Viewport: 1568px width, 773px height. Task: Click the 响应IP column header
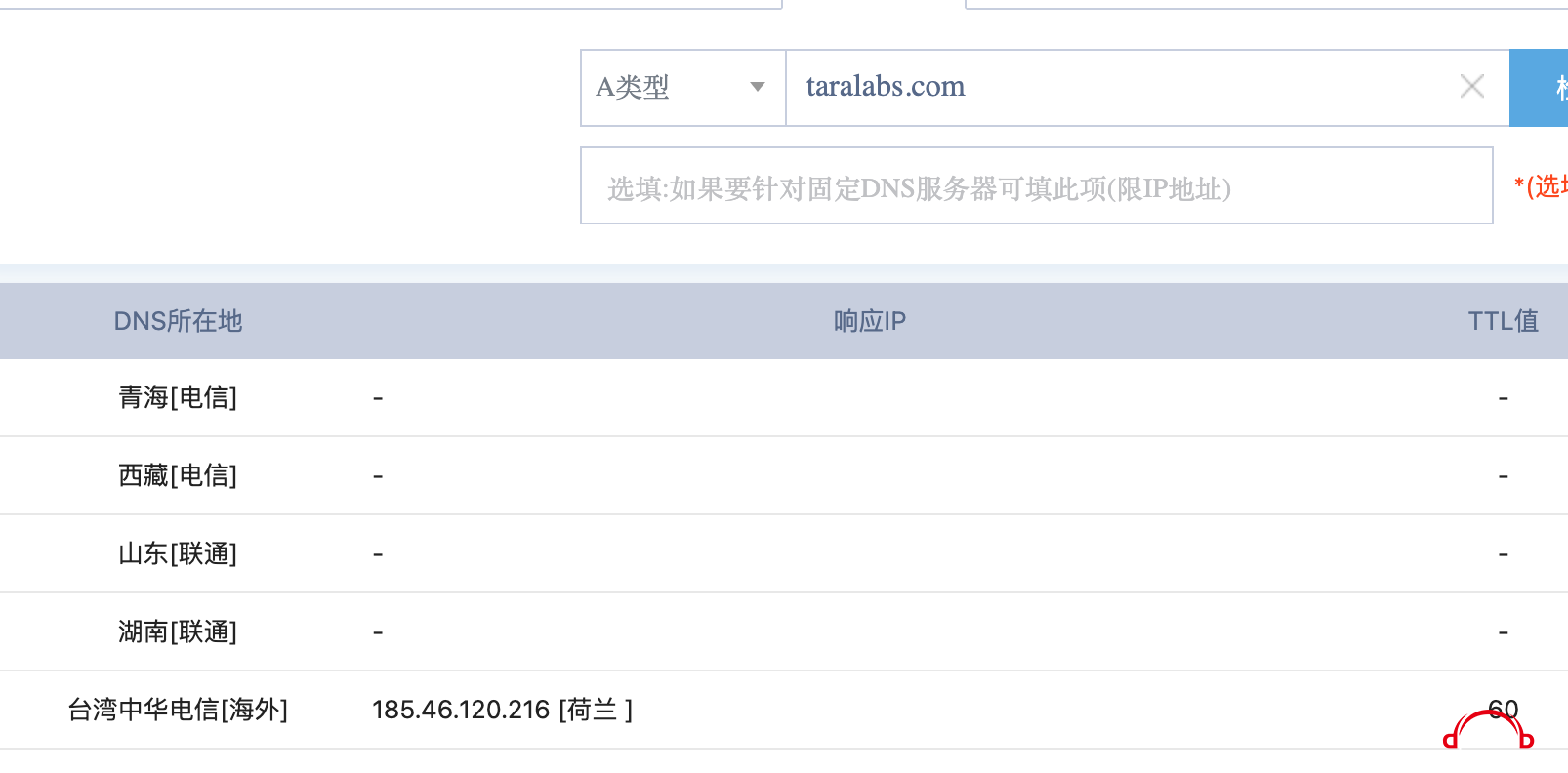870,321
